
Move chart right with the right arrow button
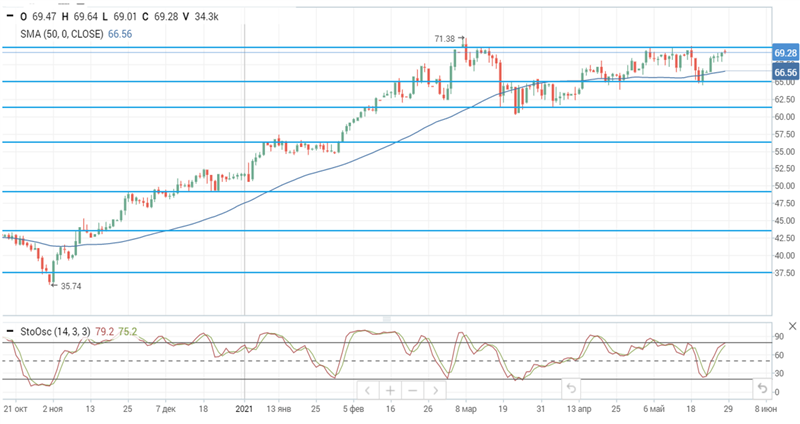point(435,391)
